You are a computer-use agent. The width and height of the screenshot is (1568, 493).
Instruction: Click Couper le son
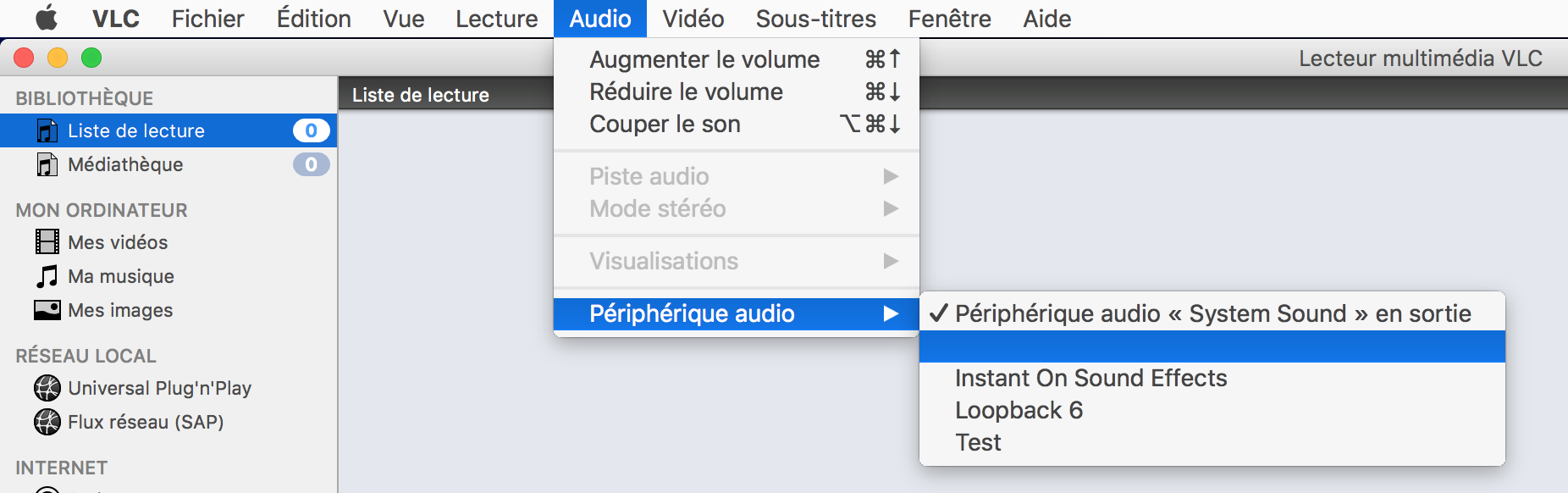[665, 125]
